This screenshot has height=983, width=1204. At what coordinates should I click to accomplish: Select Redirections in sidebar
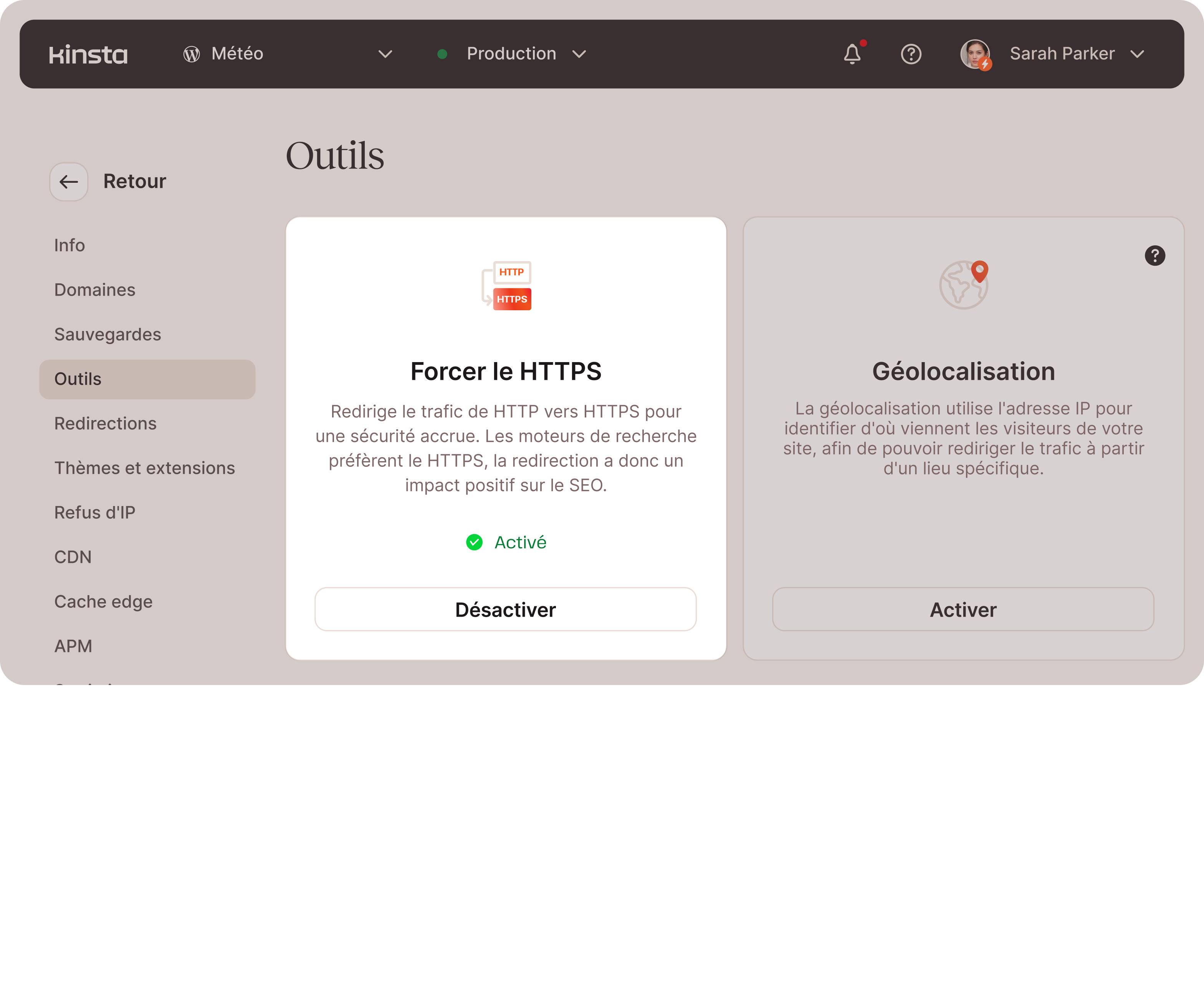105,424
